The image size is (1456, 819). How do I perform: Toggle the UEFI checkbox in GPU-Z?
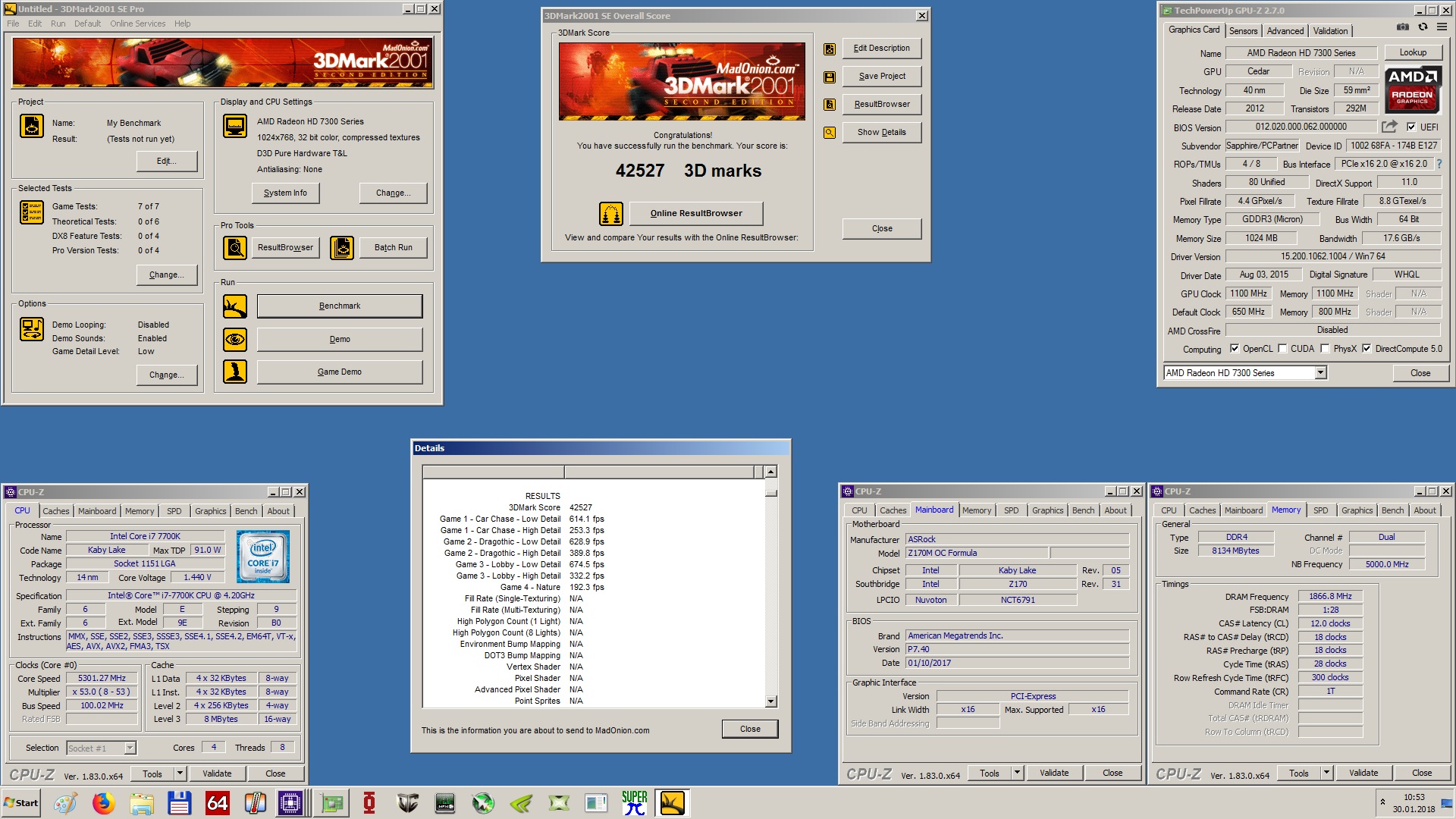(x=1411, y=127)
